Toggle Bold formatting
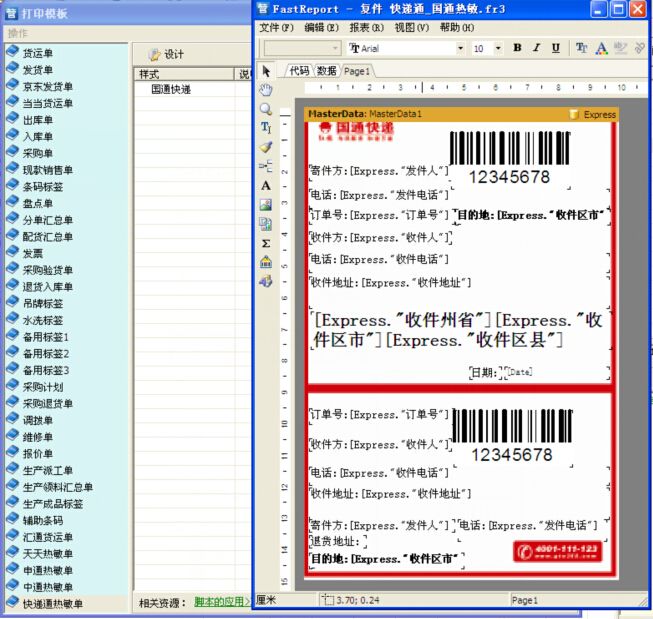Image resolution: width=653 pixels, height=619 pixels. tap(517, 47)
